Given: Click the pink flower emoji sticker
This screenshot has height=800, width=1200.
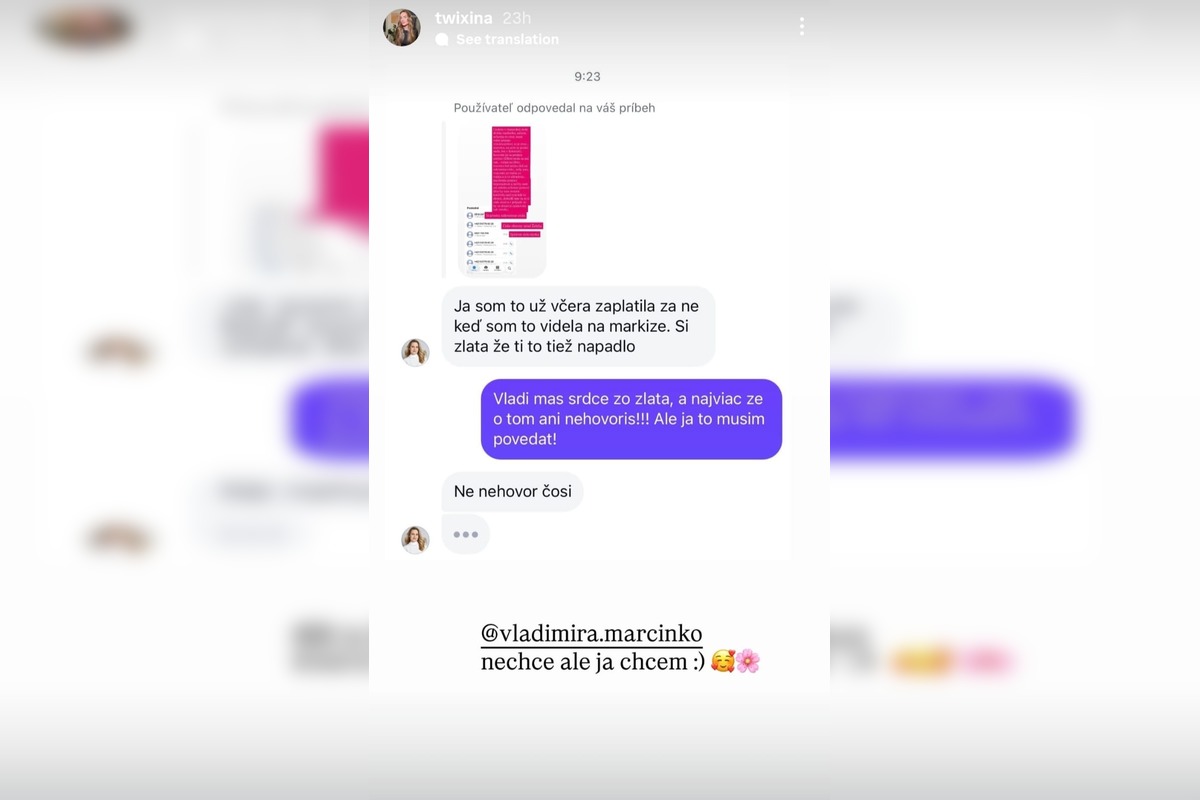Looking at the screenshot, I should tap(748, 661).
